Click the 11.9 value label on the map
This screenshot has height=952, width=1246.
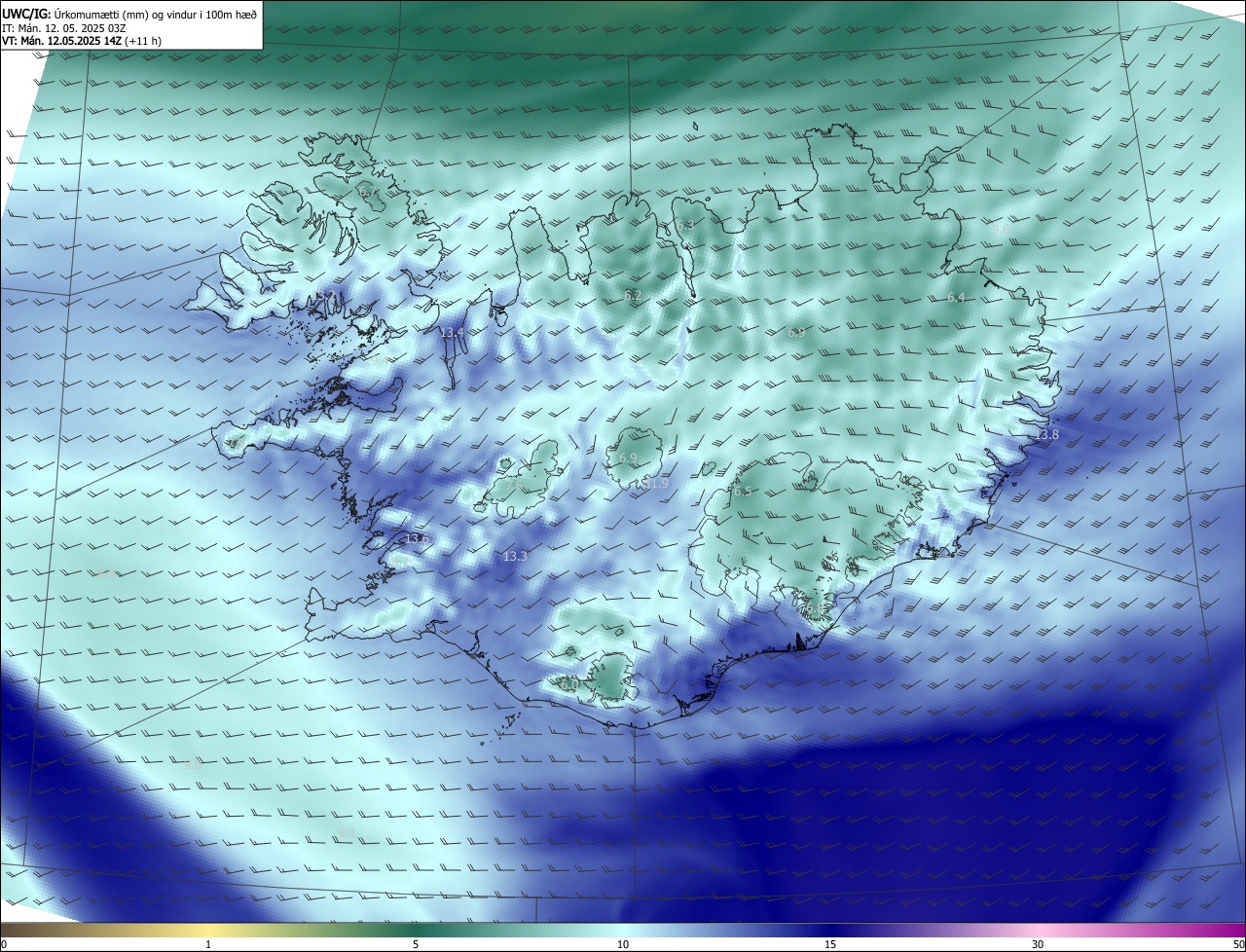pyautogui.click(x=657, y=483)
